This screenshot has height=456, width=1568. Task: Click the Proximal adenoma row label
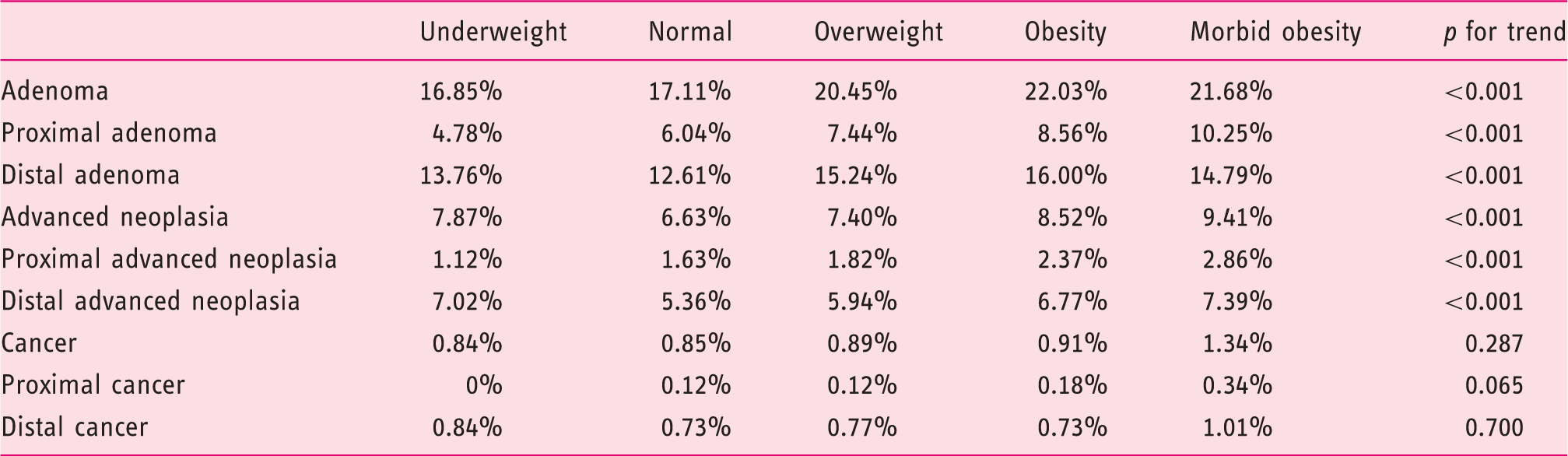[109, 133]
